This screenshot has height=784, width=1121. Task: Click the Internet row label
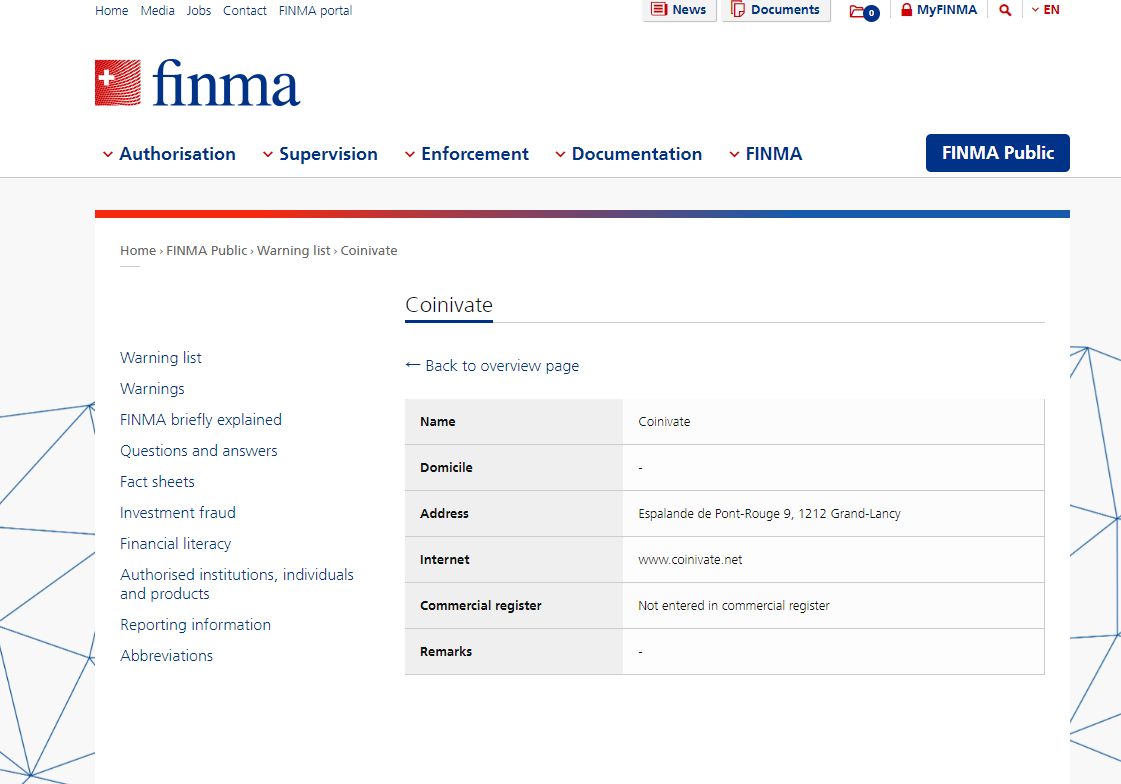pyautogui.click(x=445, y=560)
